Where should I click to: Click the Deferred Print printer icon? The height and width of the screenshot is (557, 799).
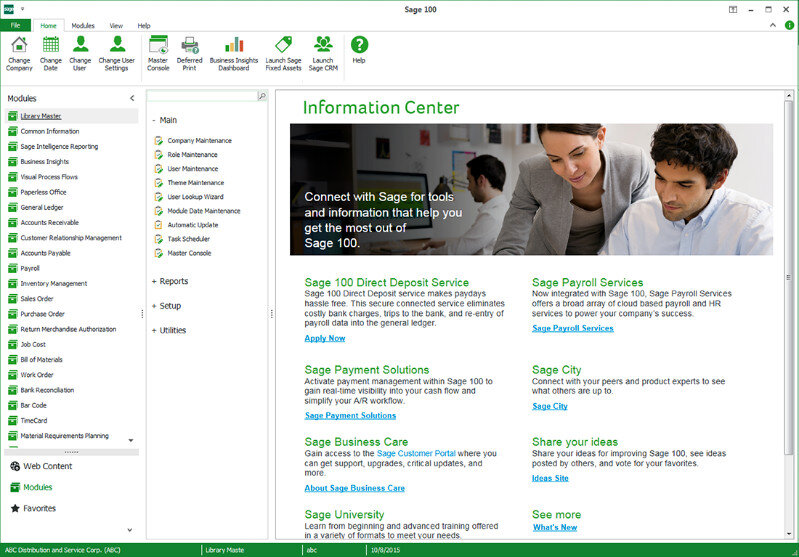pos(190,45)
